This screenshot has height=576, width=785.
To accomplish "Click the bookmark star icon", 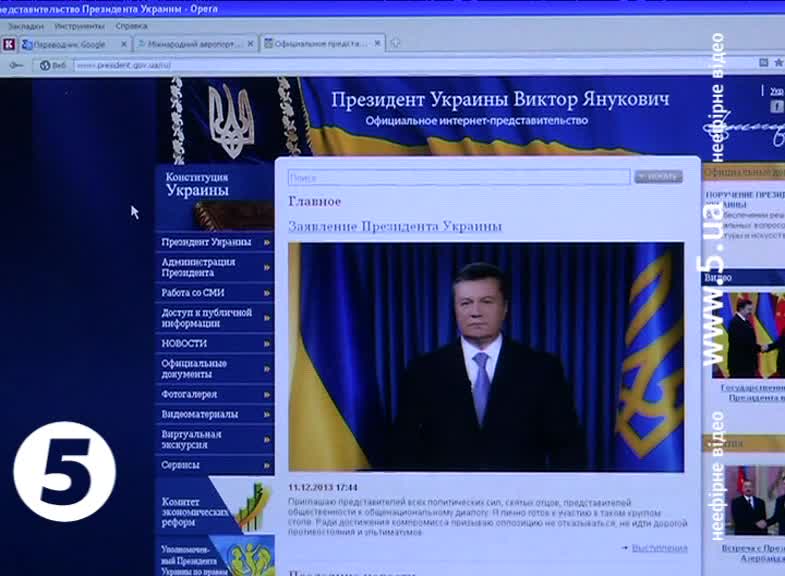I will coord(778,63).
